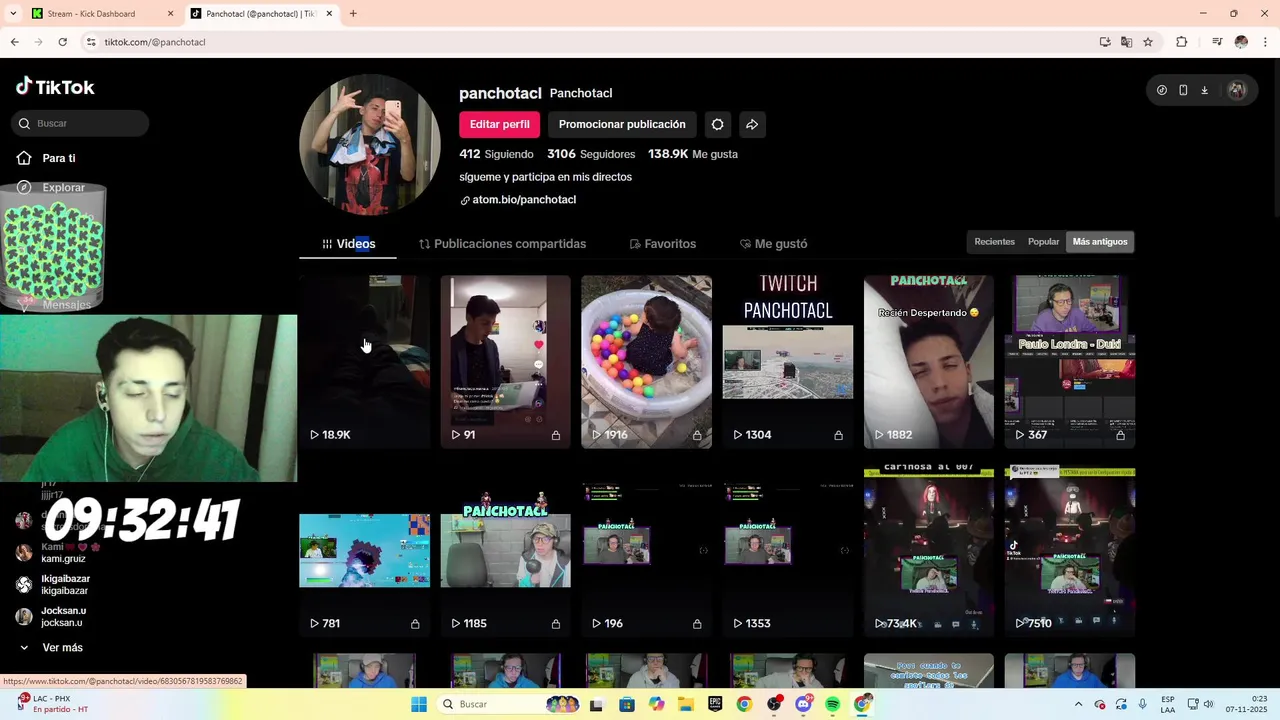Bookmark this page with the star icon
The height and width of the screenshot is (720, 1280).
tap(1148, 42)
